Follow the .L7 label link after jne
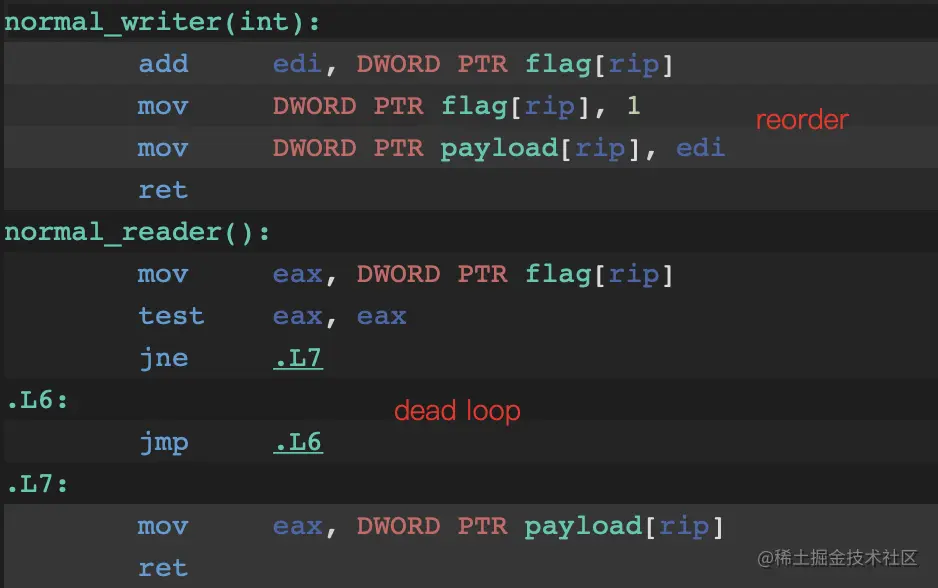 pyautogui.click(x=298, y=358)
